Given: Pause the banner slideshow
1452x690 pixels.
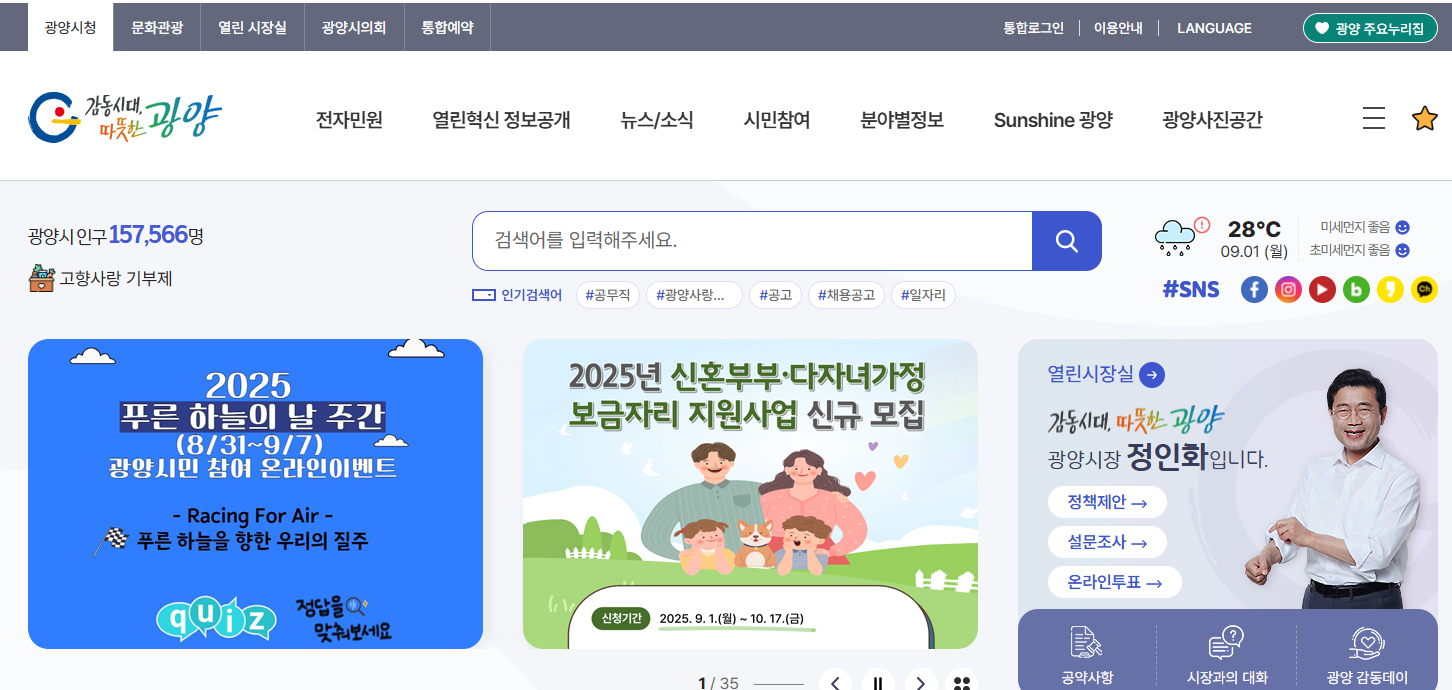Looking at the screenshot, I should pyautogui.click(x=878, y=683).
